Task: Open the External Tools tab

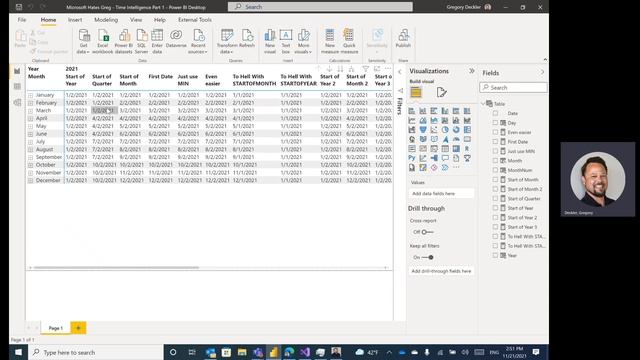Action: (195, 20)
